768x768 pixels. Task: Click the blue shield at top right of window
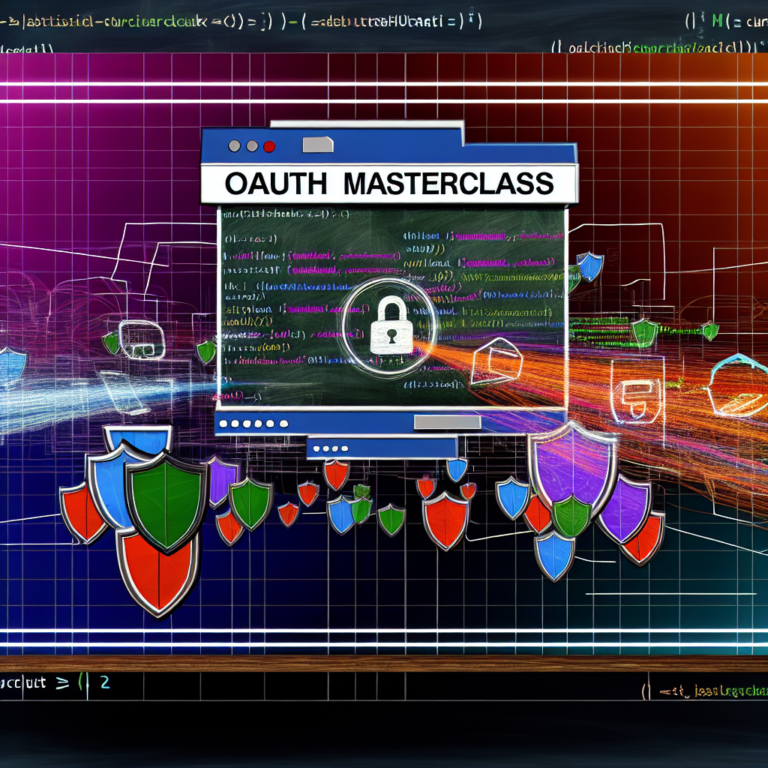coord(591,266)
